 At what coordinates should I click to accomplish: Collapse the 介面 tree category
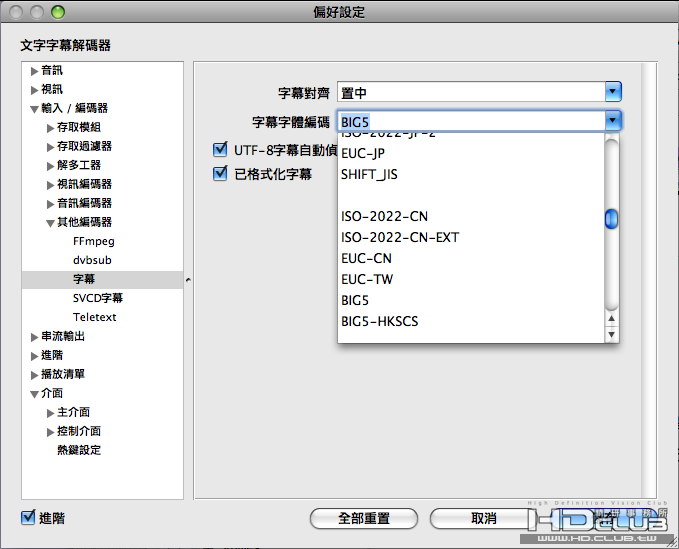coord(35,394)
